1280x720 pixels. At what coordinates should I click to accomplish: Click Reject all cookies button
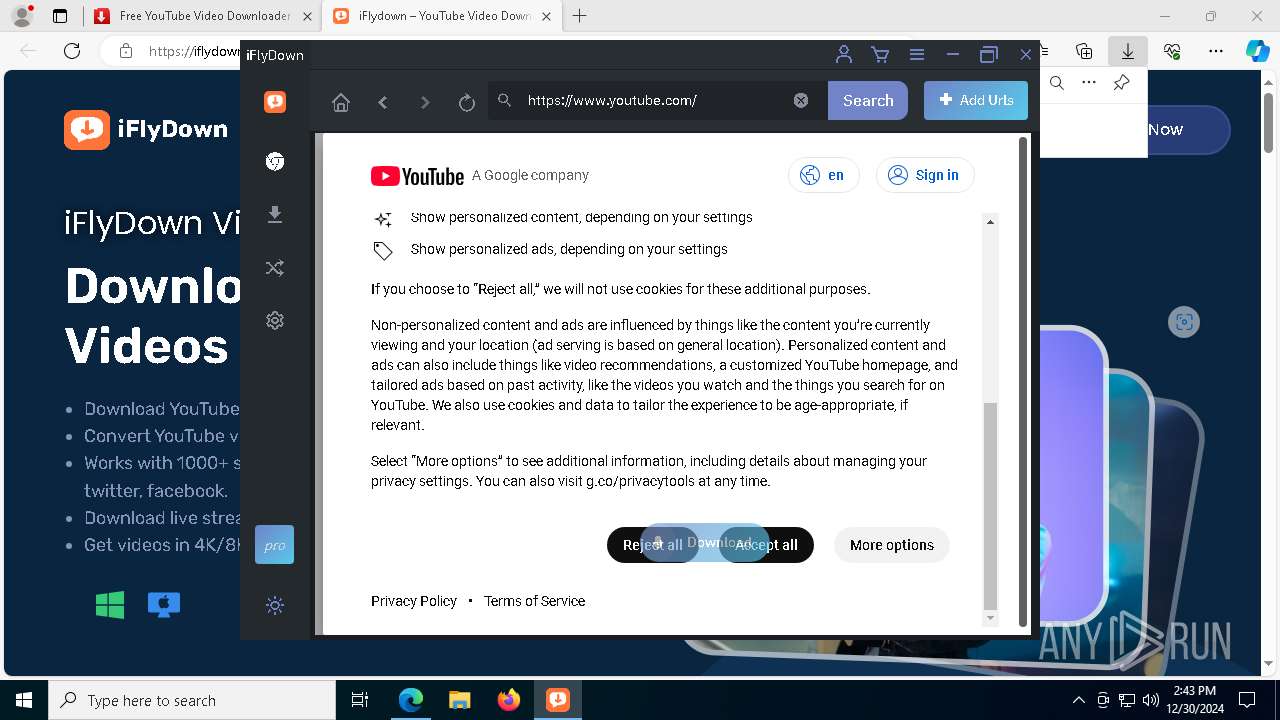coord(653,545)
